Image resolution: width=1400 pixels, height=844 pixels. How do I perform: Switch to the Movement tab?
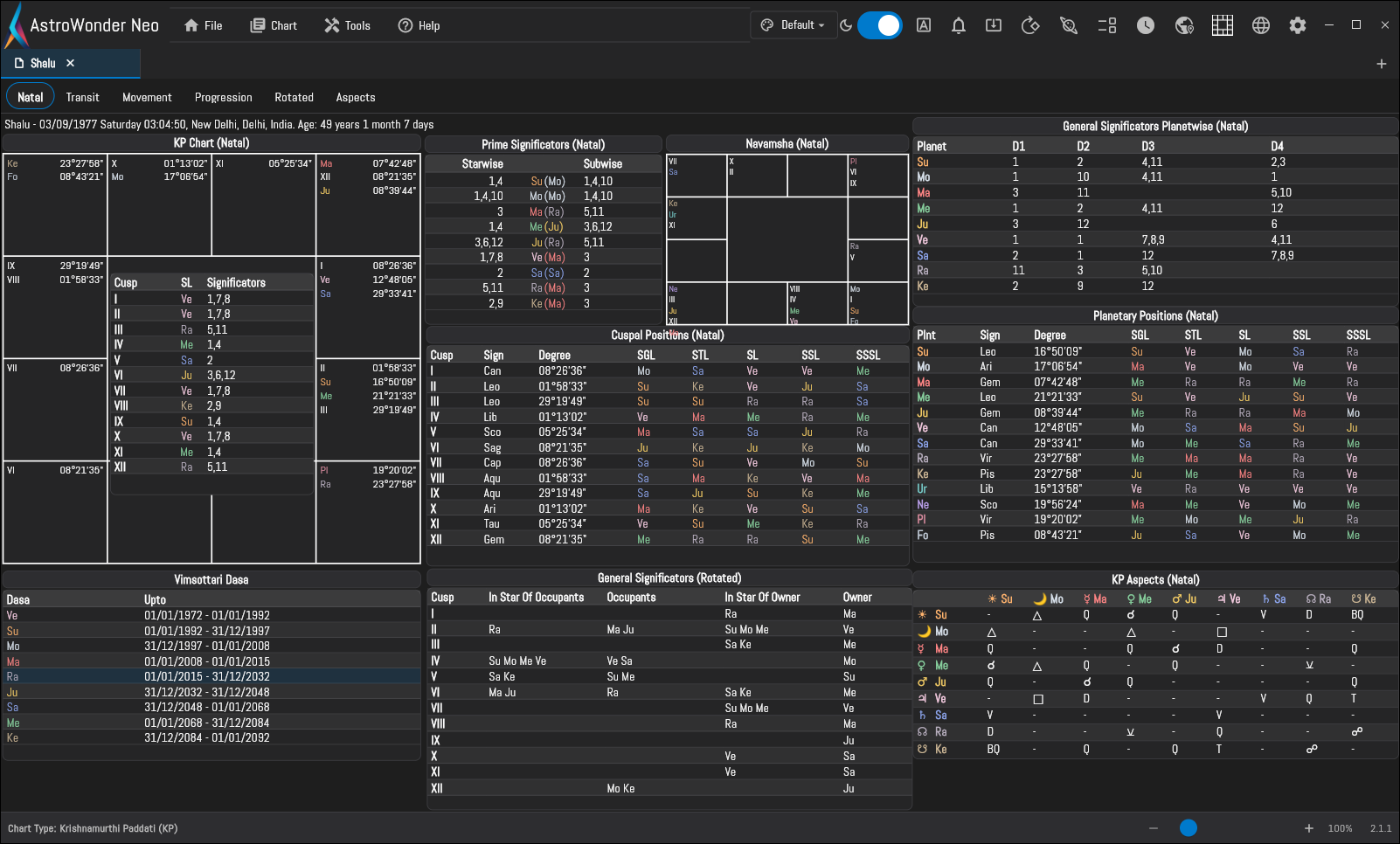click(147, 97)
